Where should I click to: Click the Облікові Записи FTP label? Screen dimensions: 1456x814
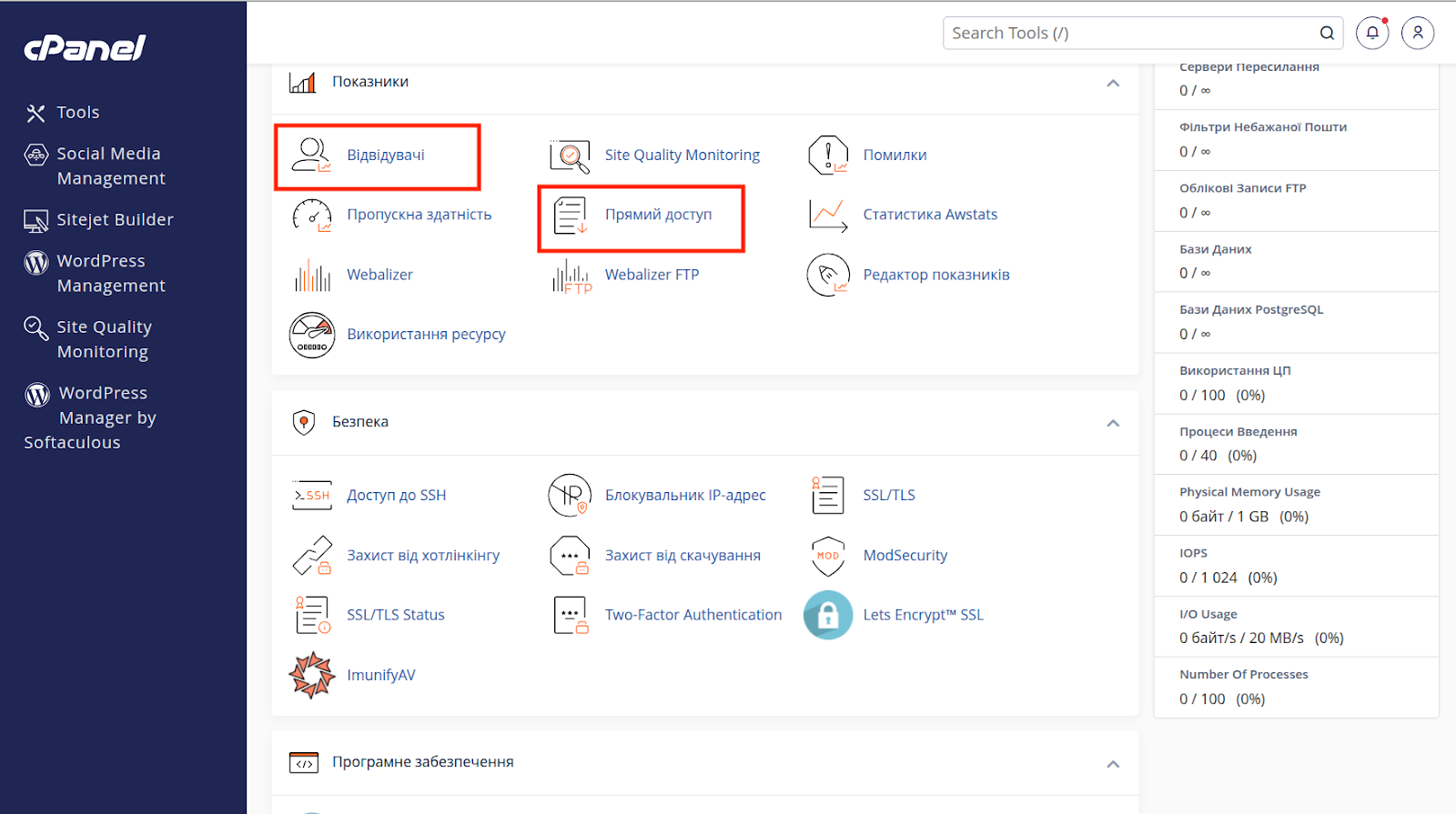(1243, 188)
